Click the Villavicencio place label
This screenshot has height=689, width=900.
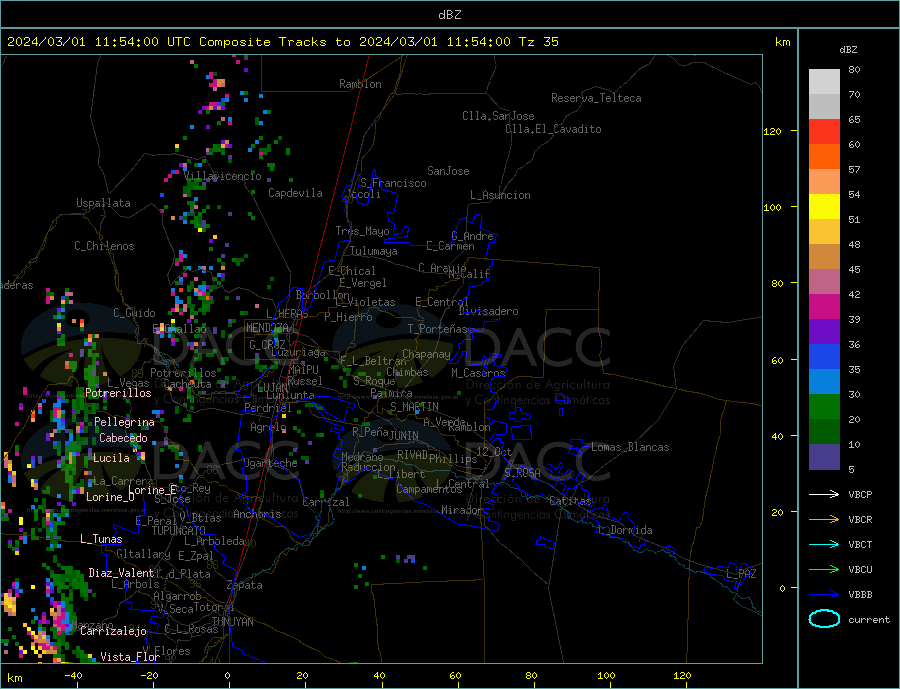[222, 176]
